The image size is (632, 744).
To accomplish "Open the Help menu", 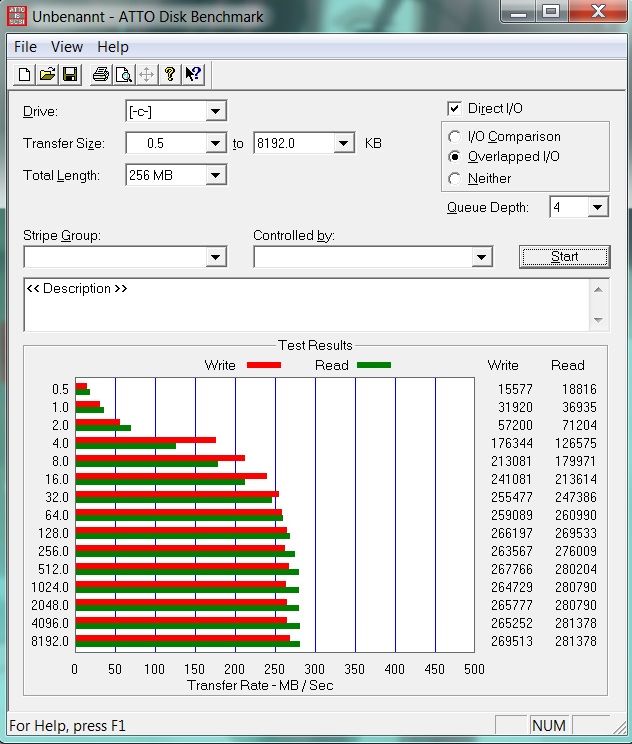I will 113,47.
